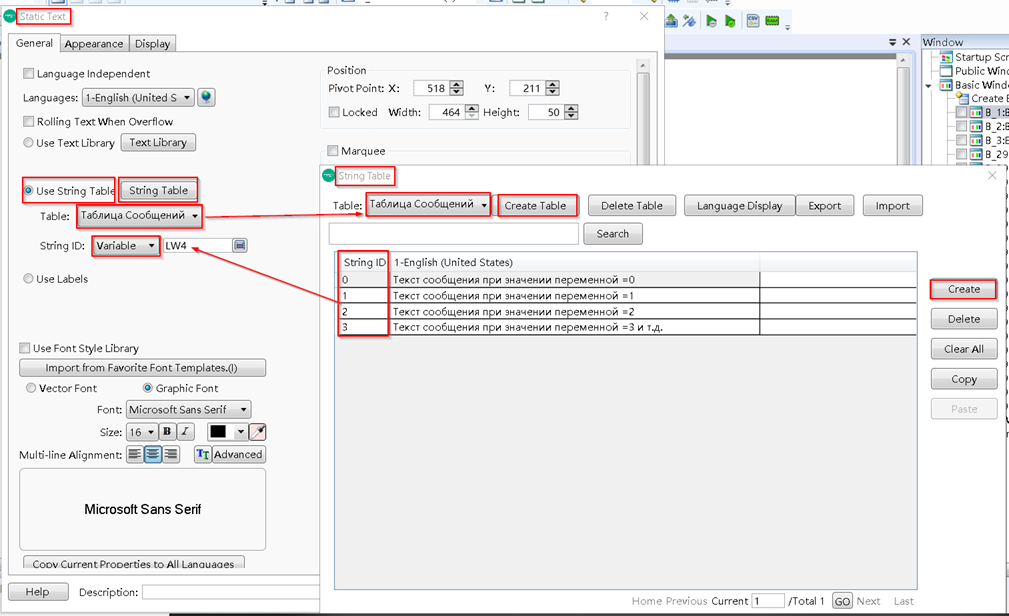
Task: Open address browser icon next to LW4
Action: (240, 245)
